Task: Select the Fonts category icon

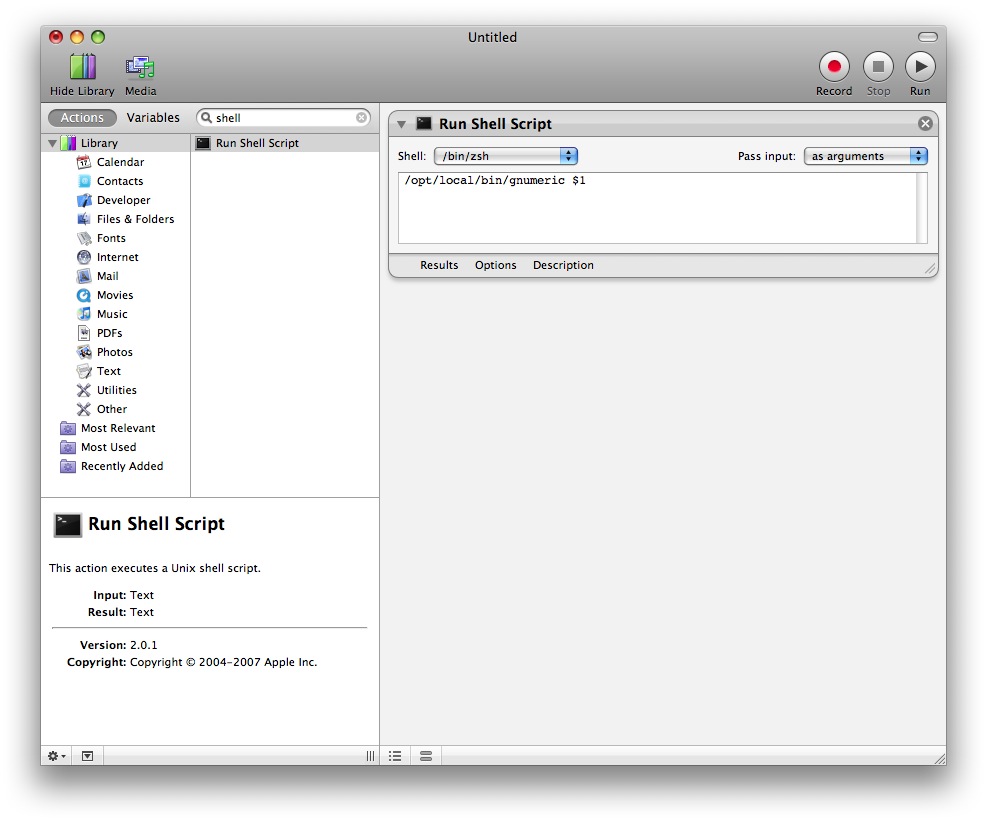Action: [x=84, y=238]
